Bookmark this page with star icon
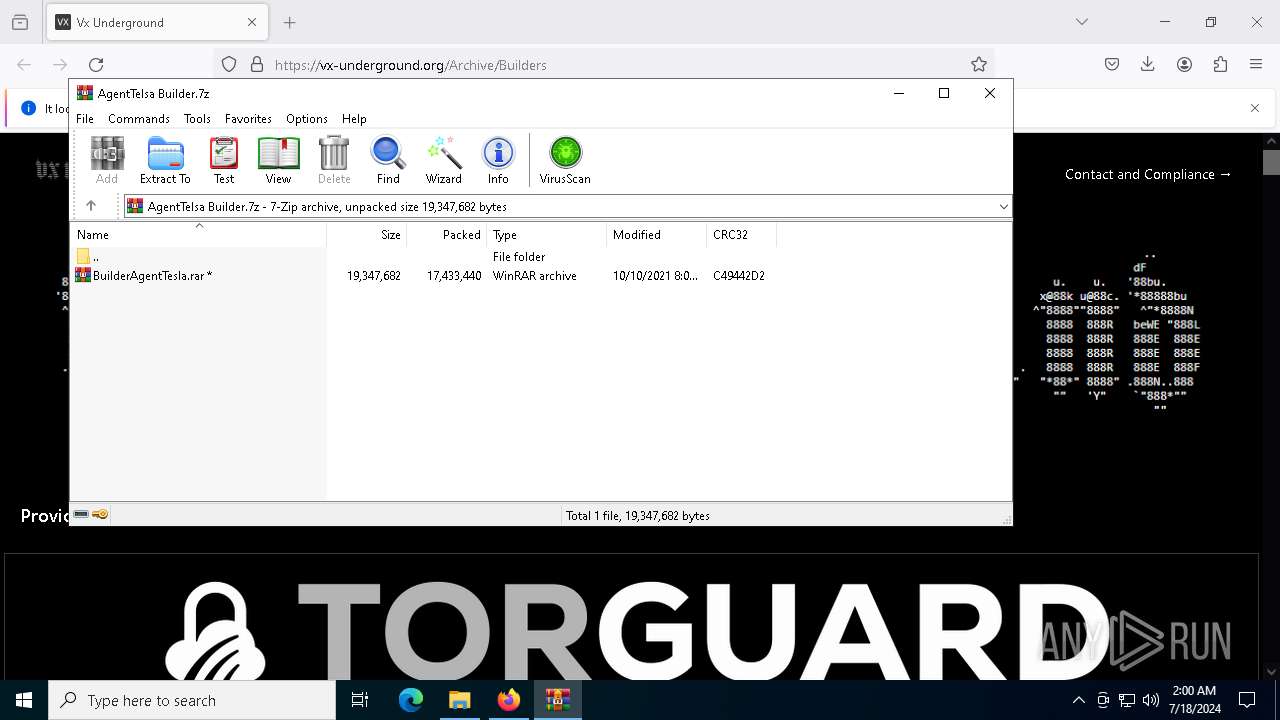 pyautogui.click(x=979, y=64)
